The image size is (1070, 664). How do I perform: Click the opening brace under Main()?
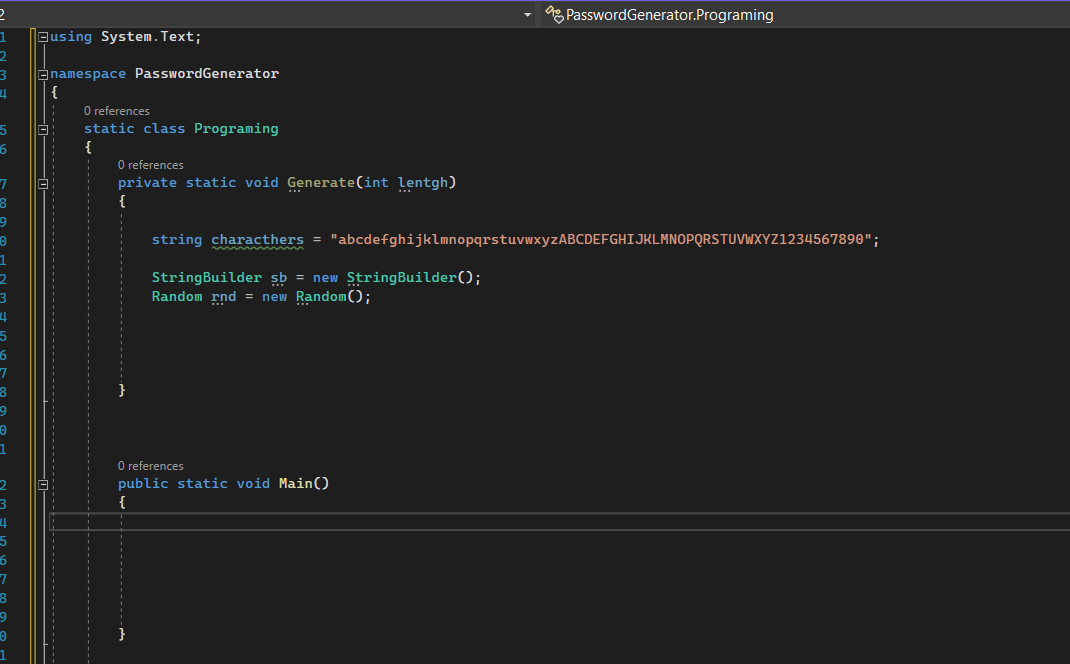click(122, 503)
